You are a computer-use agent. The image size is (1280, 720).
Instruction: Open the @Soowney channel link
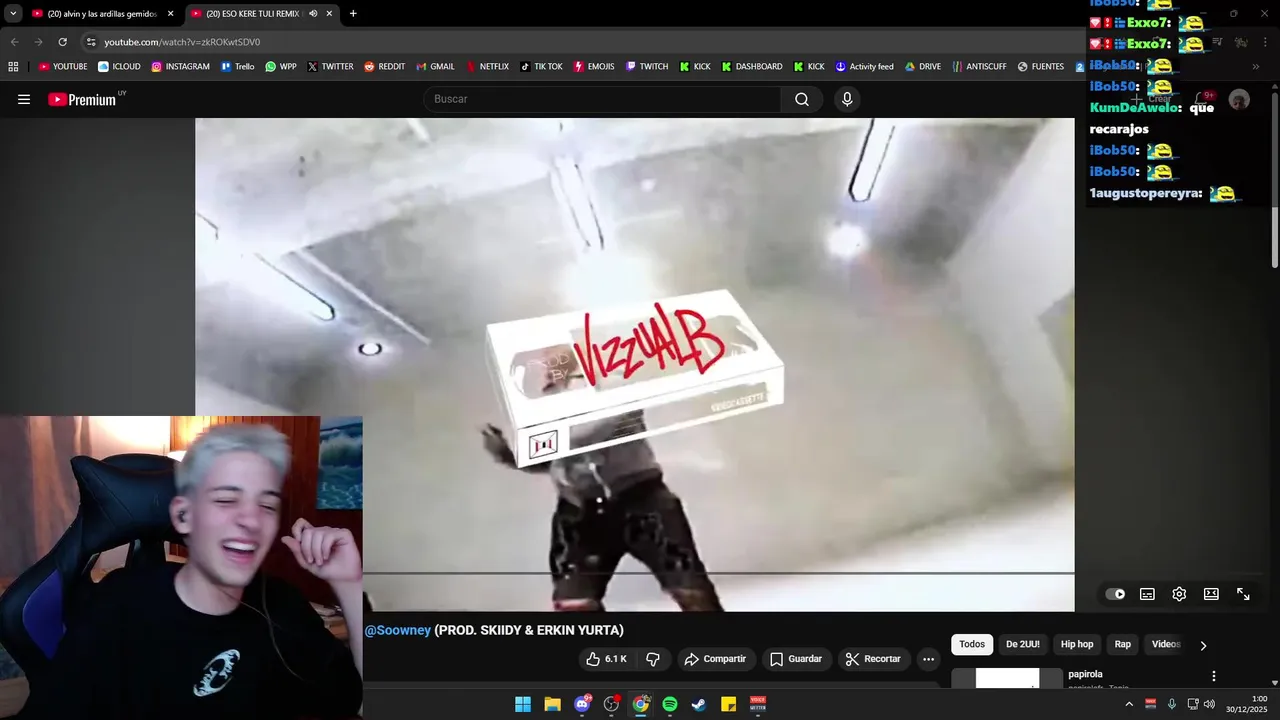[x=398, y=630]
